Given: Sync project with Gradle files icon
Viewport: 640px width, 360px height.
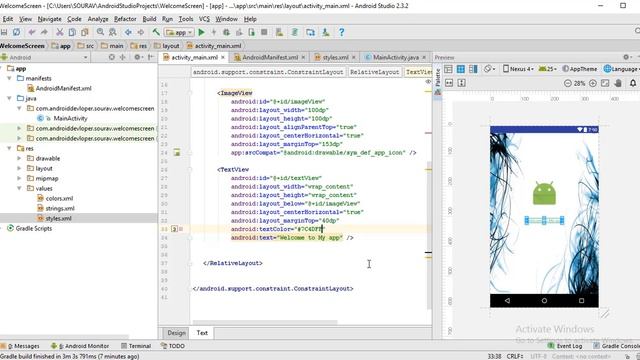Looking at the screenshot, I should (x=295, y=32).
